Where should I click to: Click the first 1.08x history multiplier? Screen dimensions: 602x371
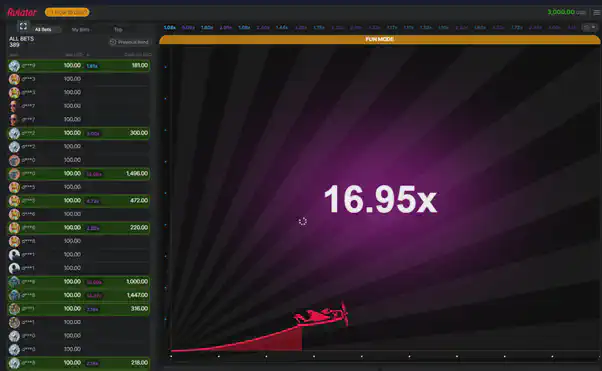[x=170, y=28]
